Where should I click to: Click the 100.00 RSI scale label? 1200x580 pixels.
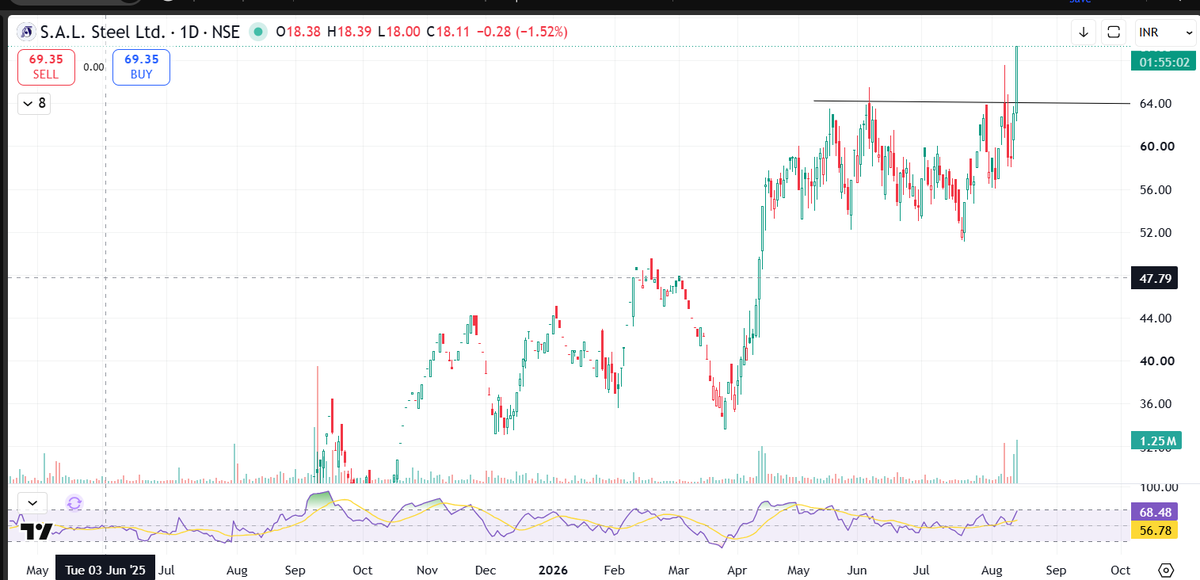1158,488
